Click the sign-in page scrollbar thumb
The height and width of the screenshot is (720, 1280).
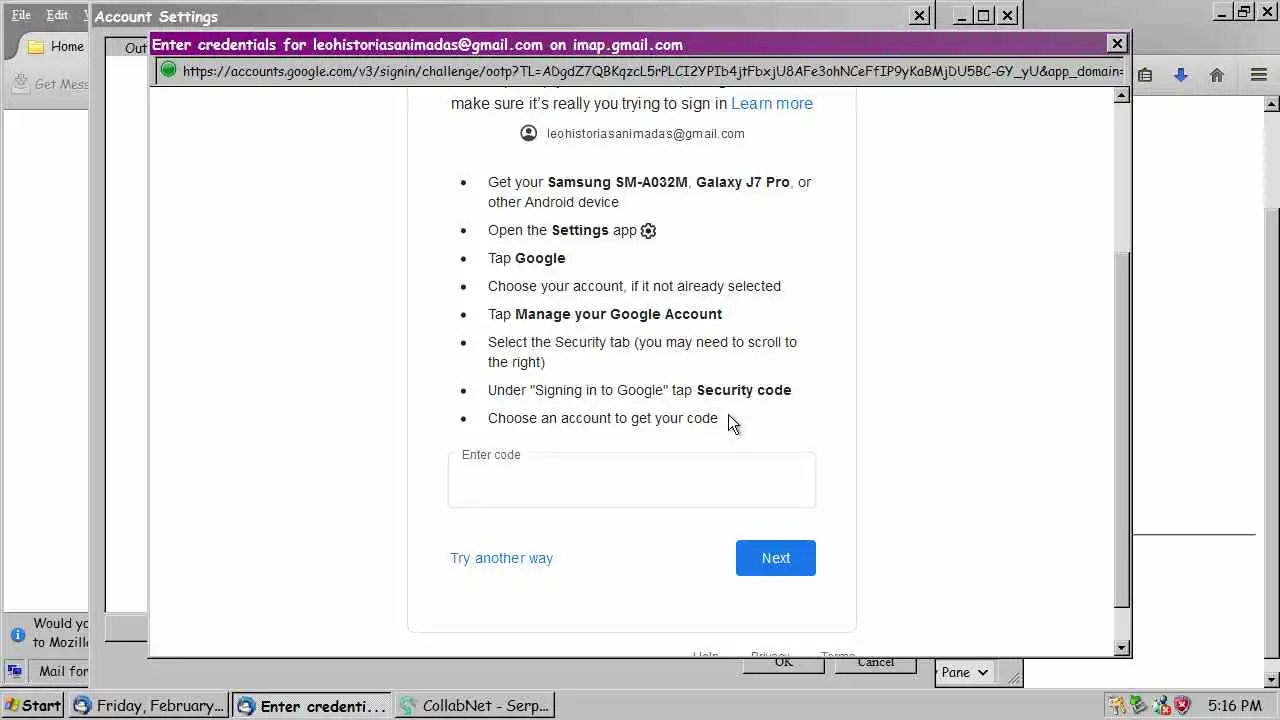(x=1121, y=428)
